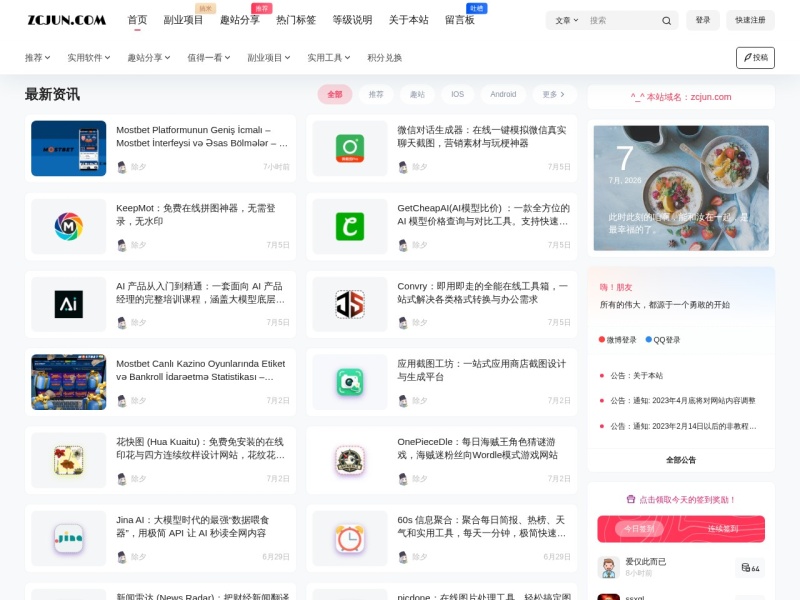The image size is (800, 600).
Task: Expand the 副业项目 submenu in second navbar
Action: point(269,58)
